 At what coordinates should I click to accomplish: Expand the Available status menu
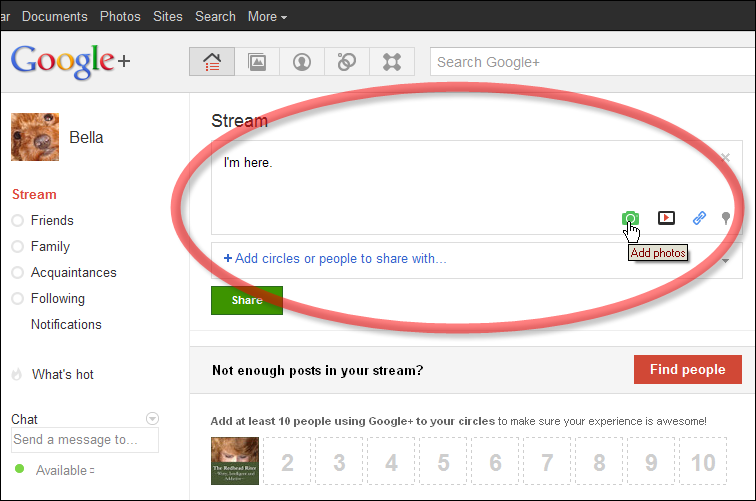(x=64, y=470)
